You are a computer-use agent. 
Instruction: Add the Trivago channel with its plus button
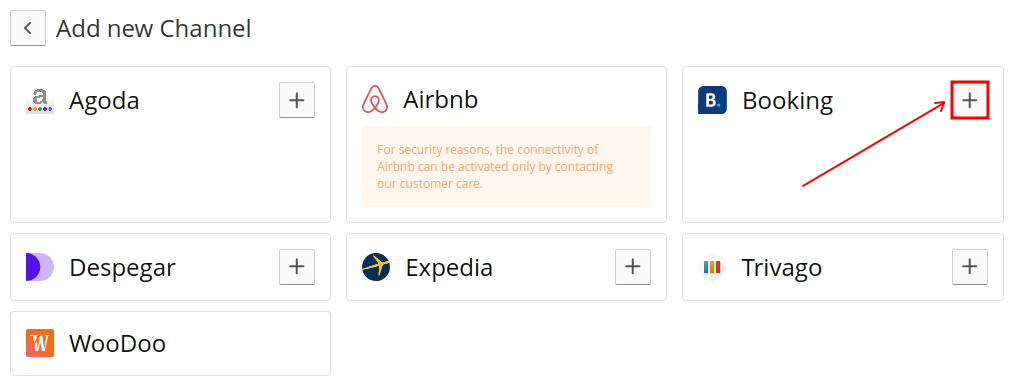[x=970, y=267]
